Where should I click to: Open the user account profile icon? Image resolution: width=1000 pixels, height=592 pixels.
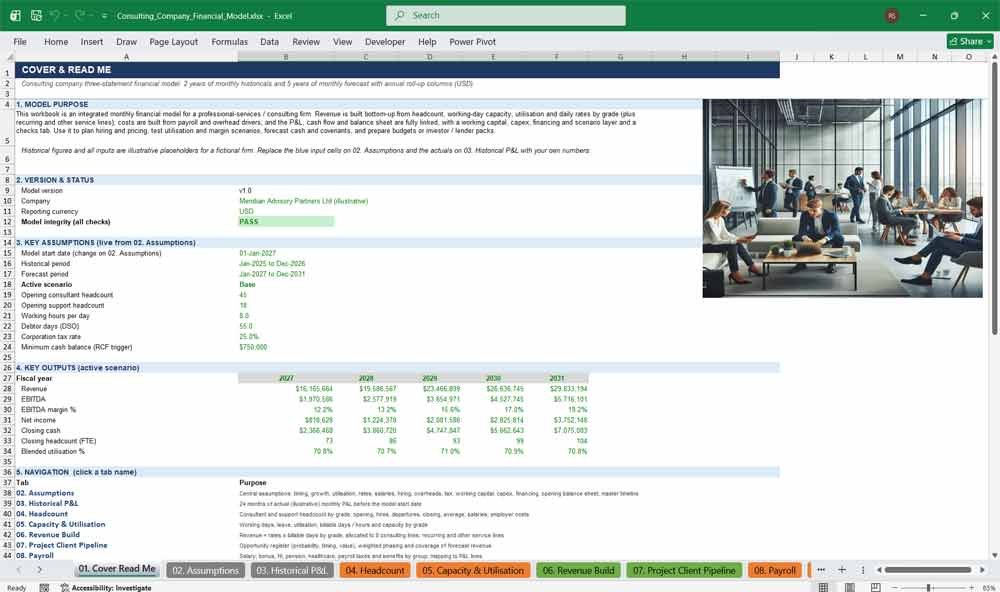click(892, 15)
